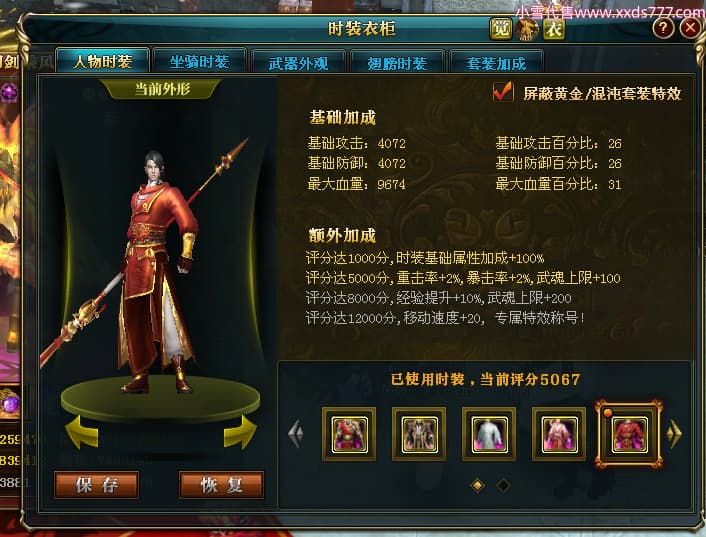Switch to the 坐骑时装 tab
This screenshot has height=537, width=706.
199,61
